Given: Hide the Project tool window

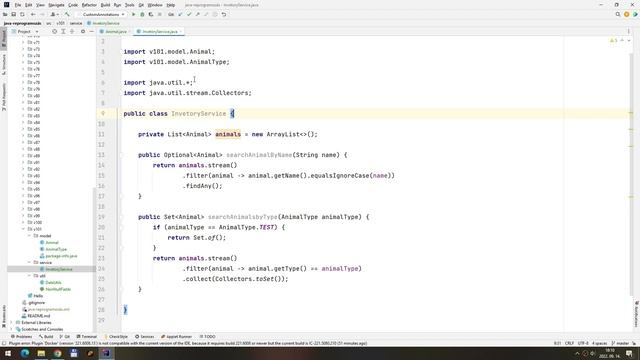Looking at the screenshot, I should coord(91,31).
